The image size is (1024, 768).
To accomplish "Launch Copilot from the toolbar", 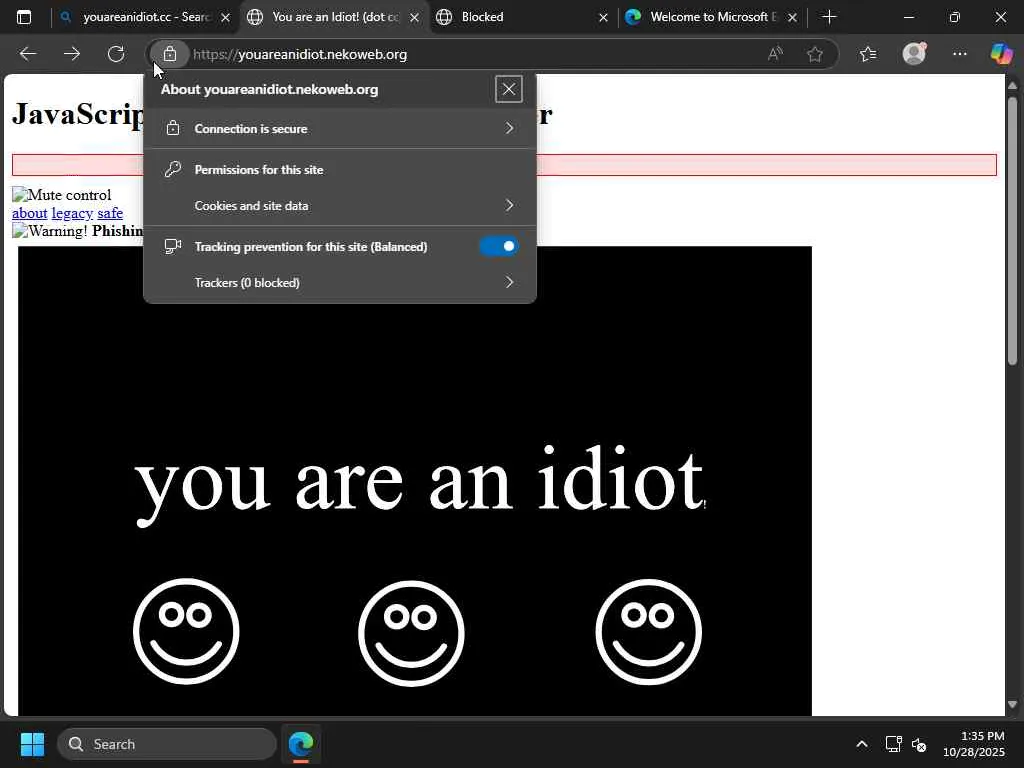I will (x=1001, y=54).
